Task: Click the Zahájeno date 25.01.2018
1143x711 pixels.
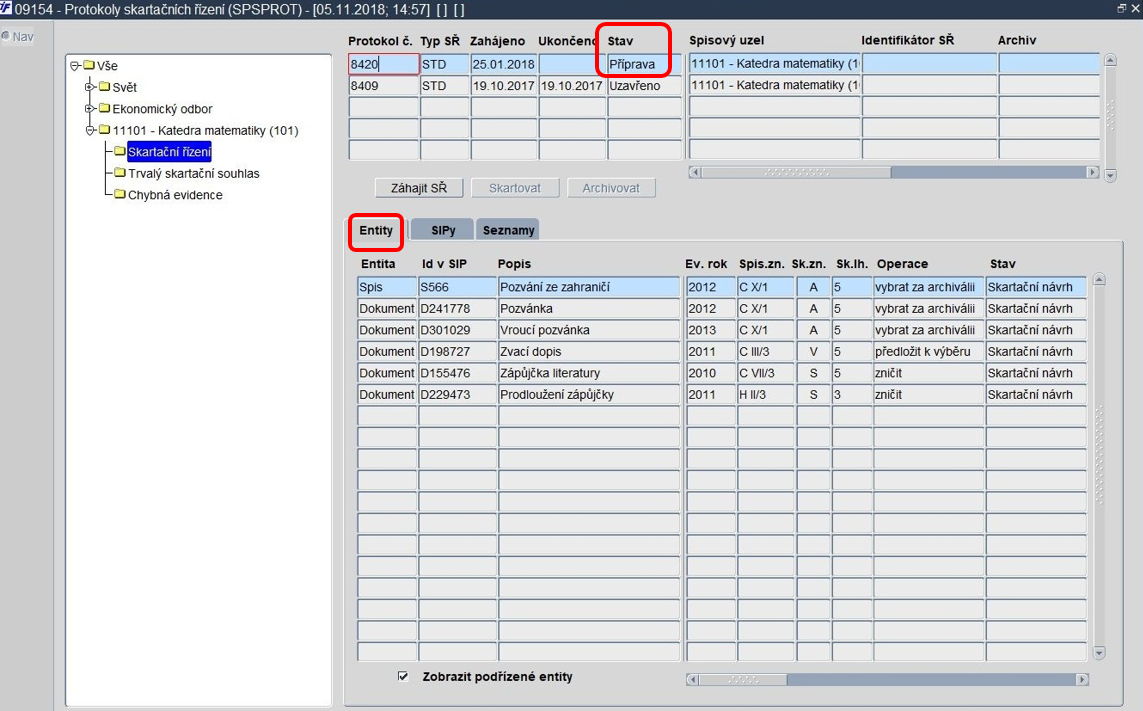Action: coord(504,64)
